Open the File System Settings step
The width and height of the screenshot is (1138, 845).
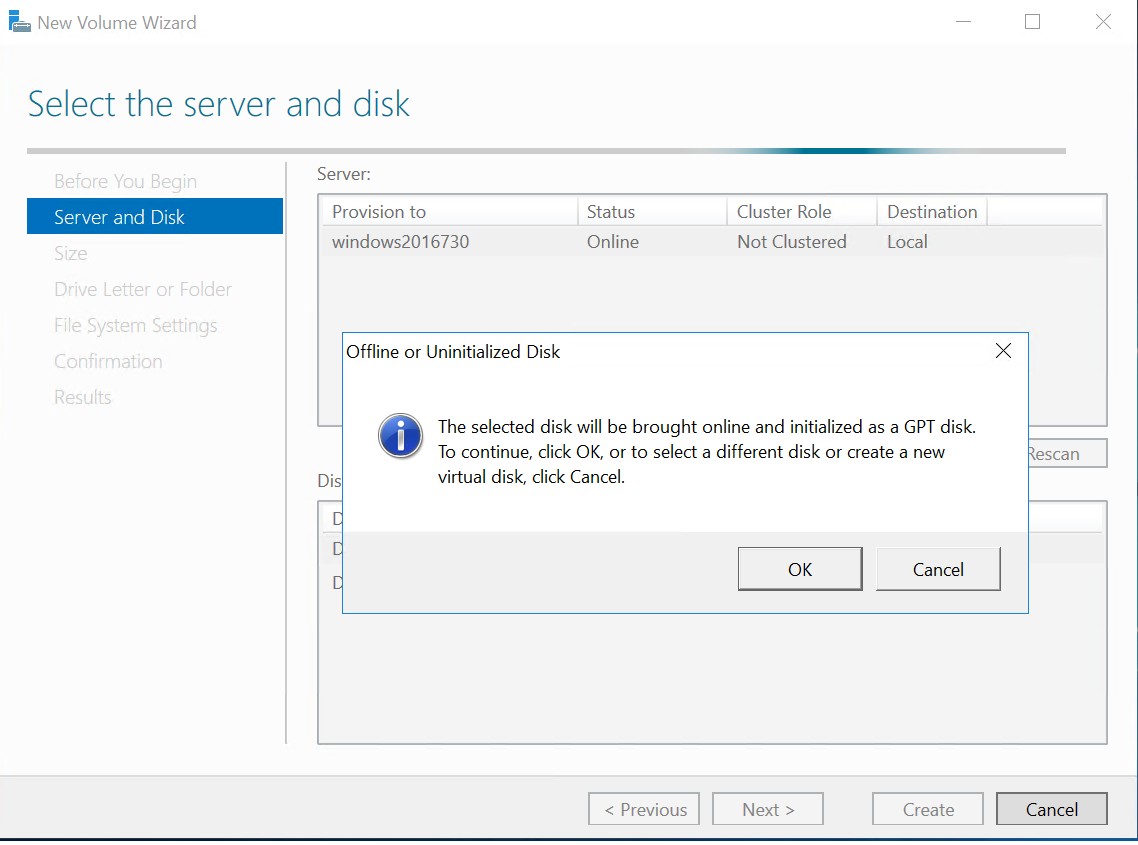click(x=136, y=325)
